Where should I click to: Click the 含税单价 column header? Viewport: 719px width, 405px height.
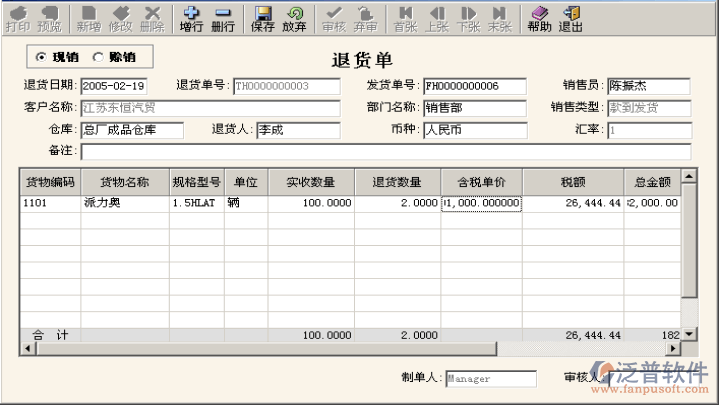point(481,182)
